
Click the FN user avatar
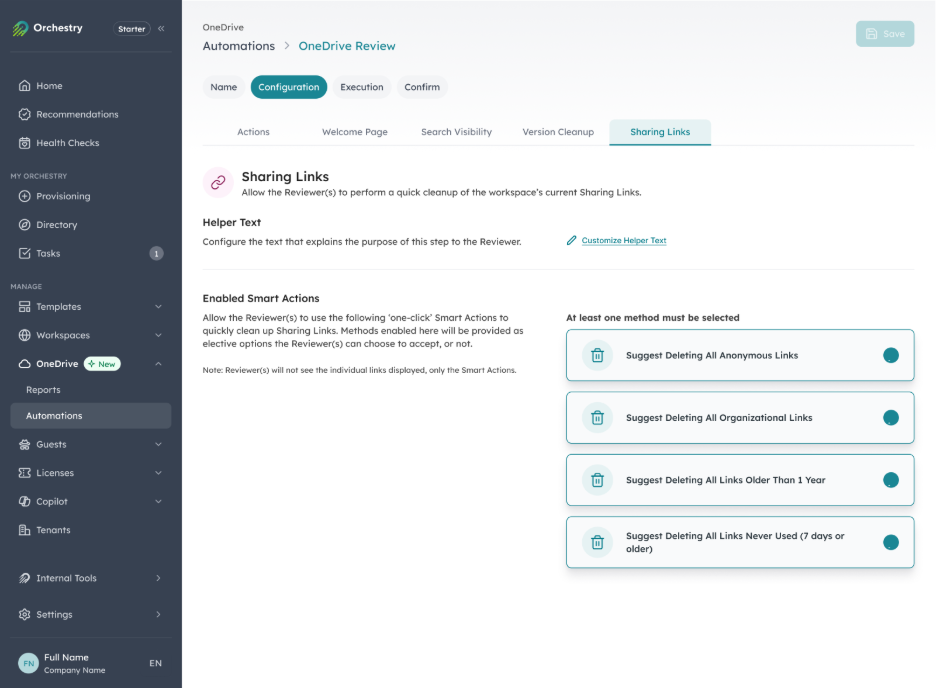[x=28, y=663]
